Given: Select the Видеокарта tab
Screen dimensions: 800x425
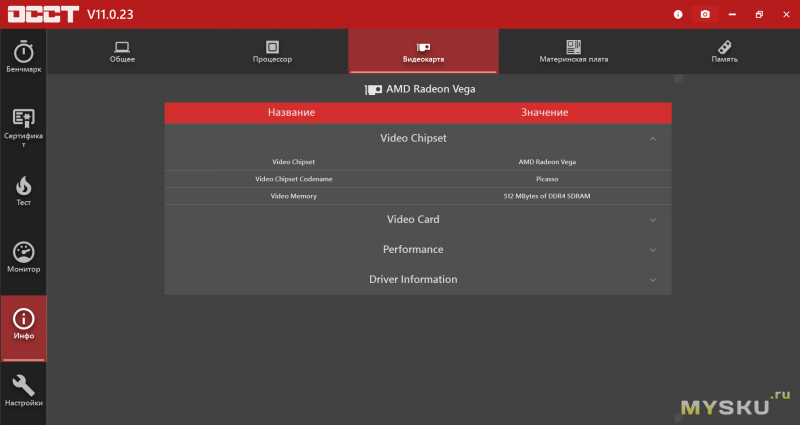Looking at the screenshot, I should (x=423, y=52).
